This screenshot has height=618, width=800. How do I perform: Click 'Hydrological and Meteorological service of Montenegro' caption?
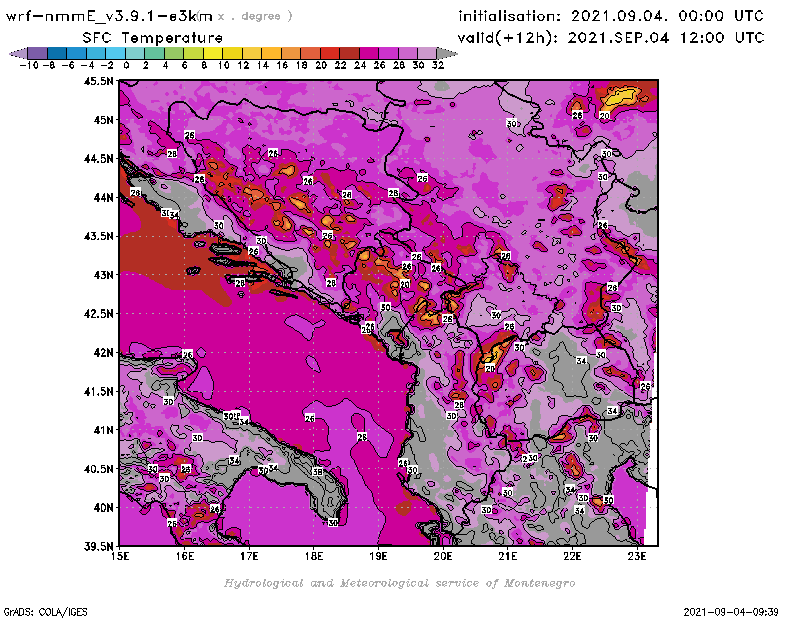tap(399, 583)
